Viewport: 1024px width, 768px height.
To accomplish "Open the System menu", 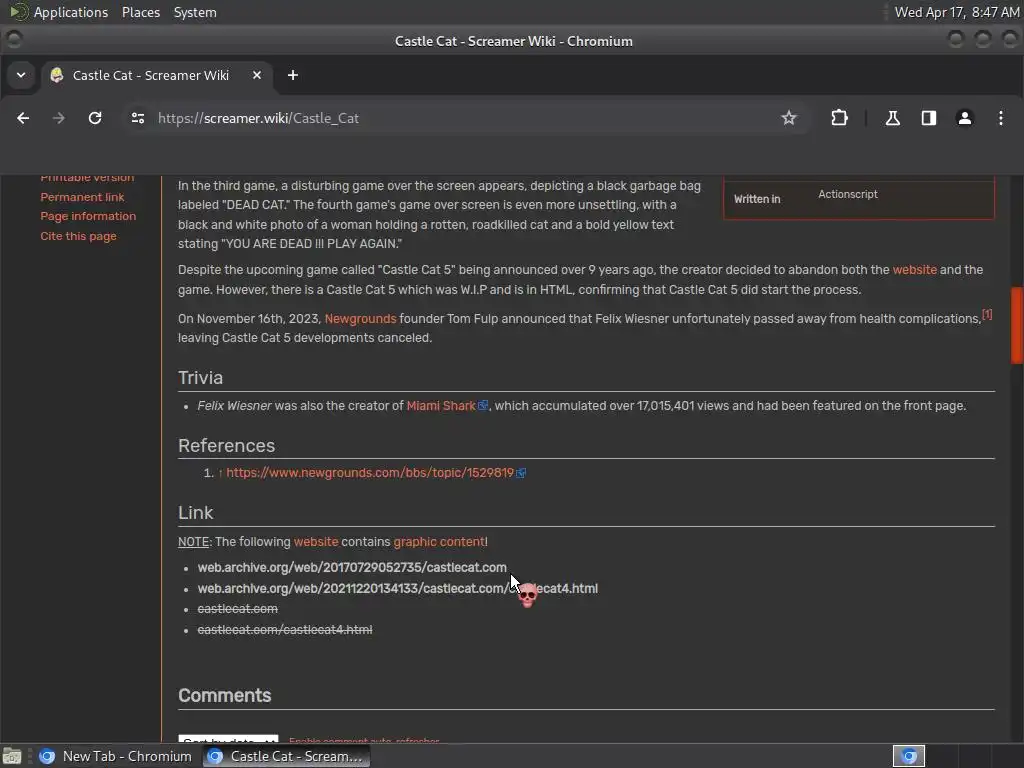I will (x=195, y=12).
